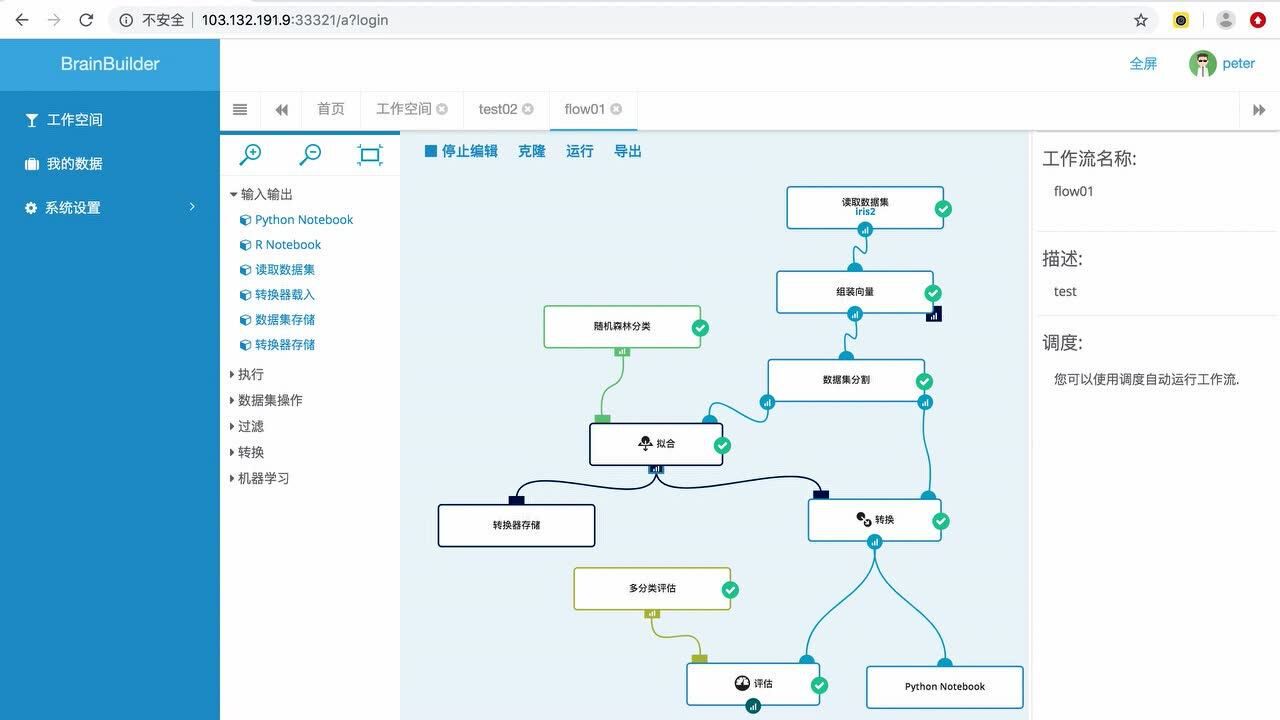1280x720 pixels.
Task: Click the 运行 button
Action: click(x=580, y=151)
